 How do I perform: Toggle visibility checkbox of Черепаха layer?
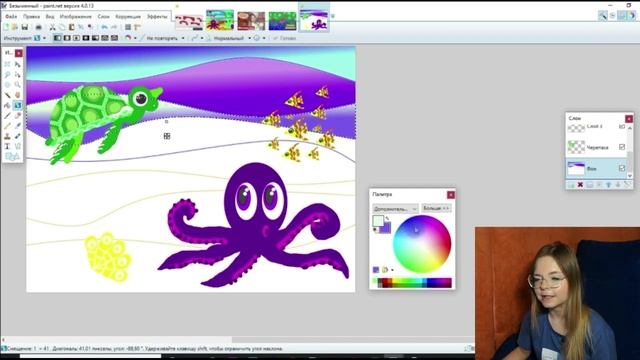point(622,147)
